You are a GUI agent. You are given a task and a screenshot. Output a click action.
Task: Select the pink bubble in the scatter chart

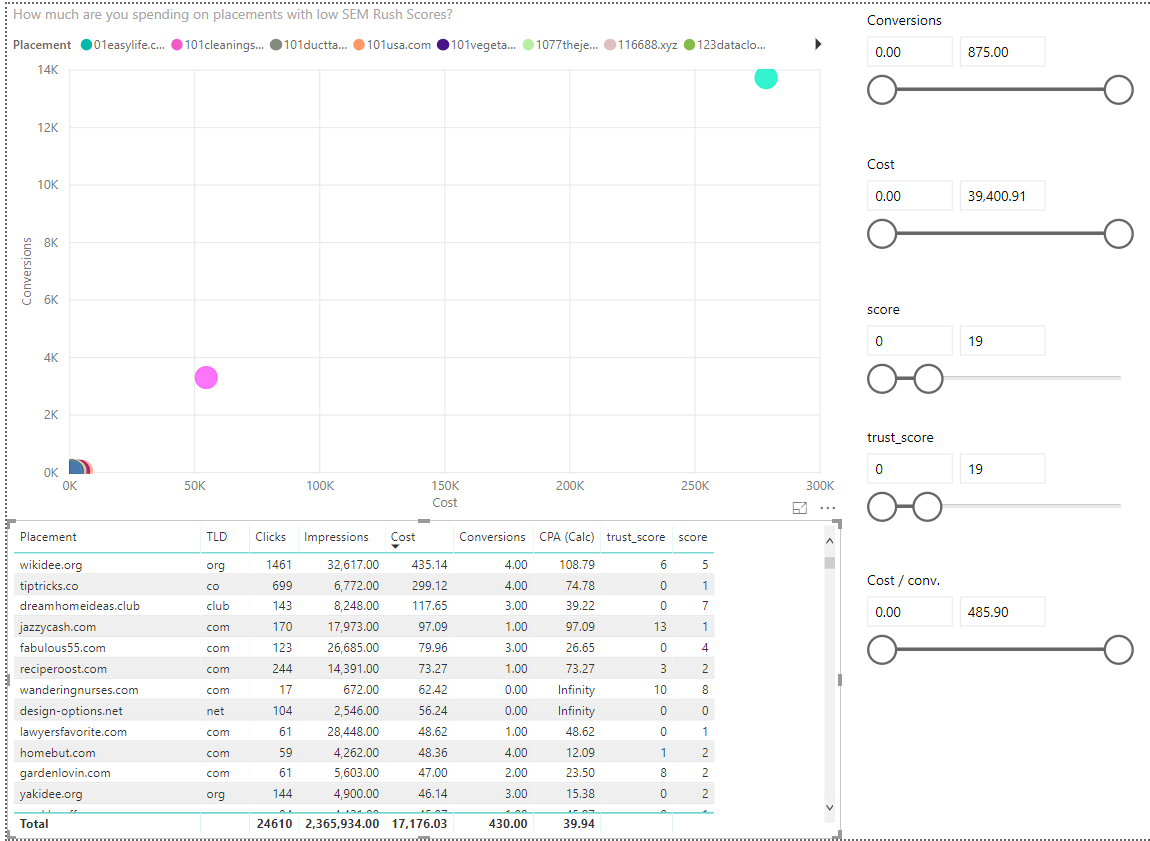pos(206,377)
